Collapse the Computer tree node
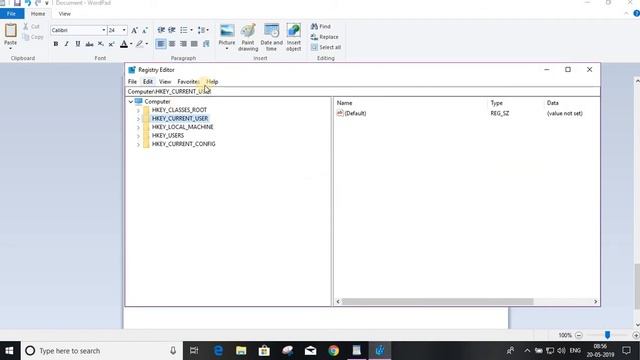640x360 pixels. 131,102
